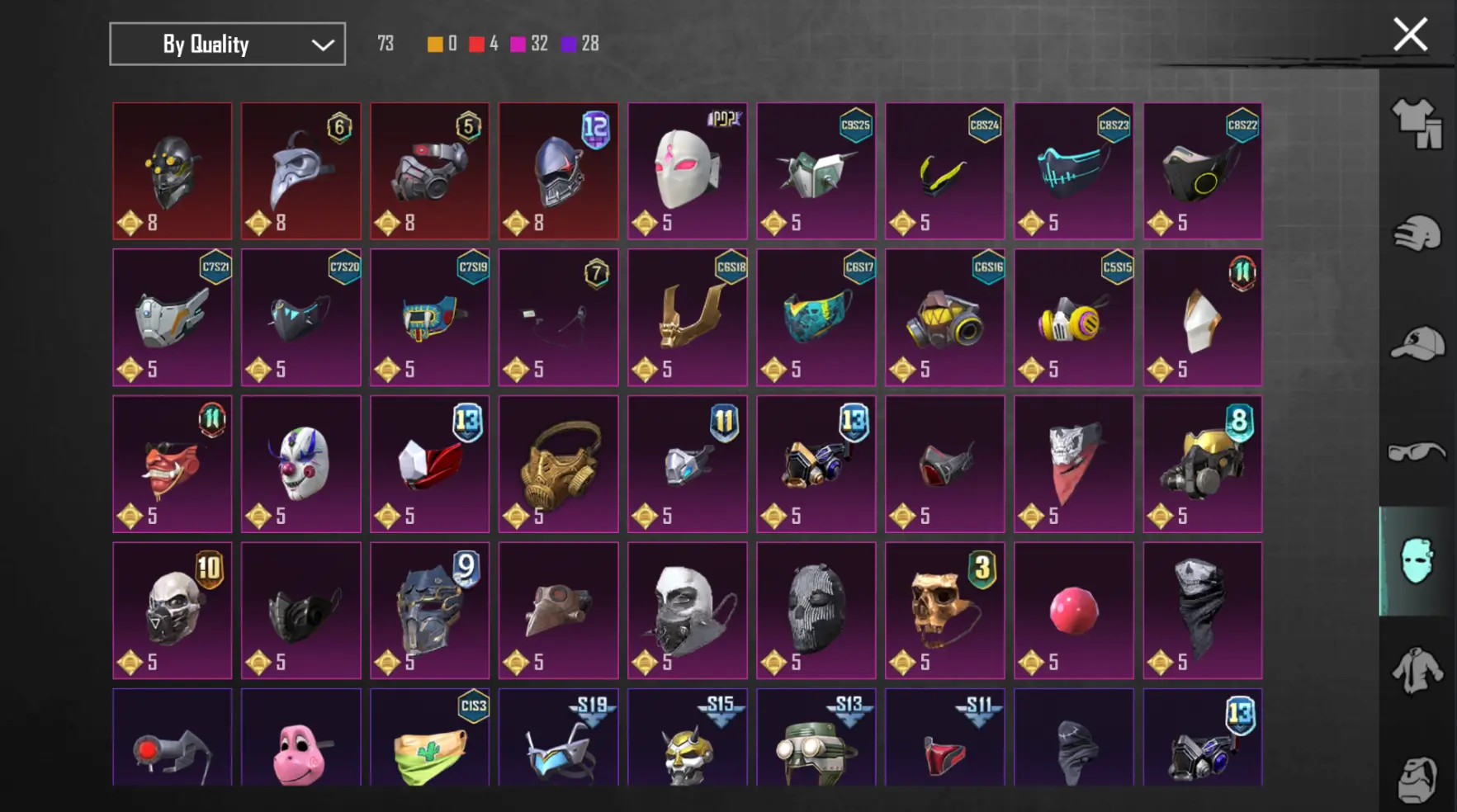This screenshot has height=812, width=1457.
Task: Click the orange quality count swatch
Action: [x=434, y=45]
